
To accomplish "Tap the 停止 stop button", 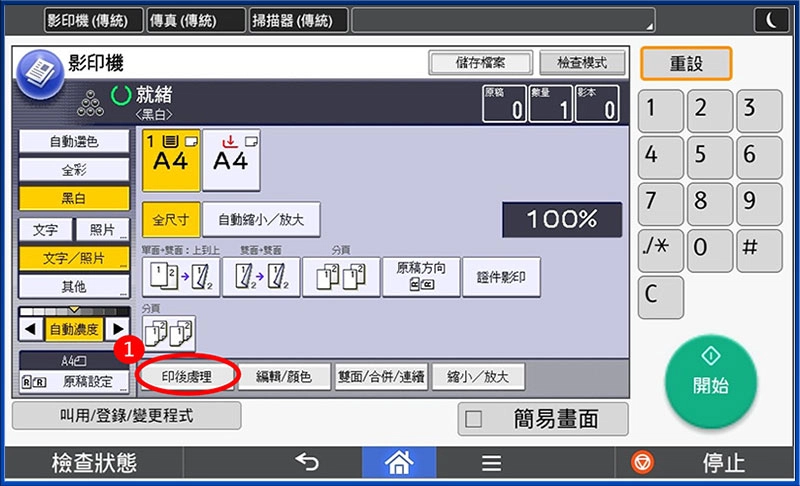I will 706,463.
